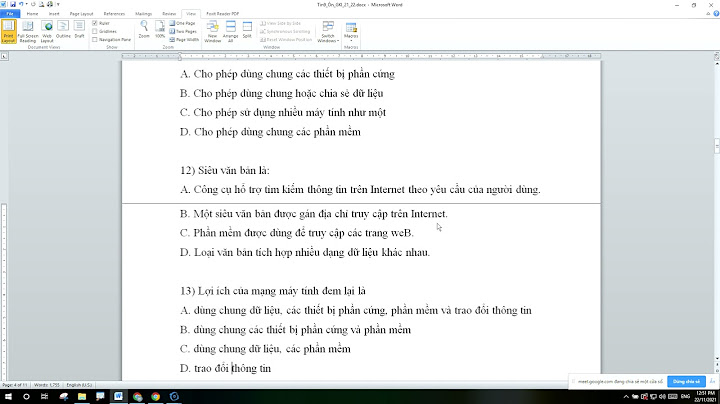This screenshot has width=720, height=404.
Task: Open Word Help question mark icon
Action: [x=716, y=14]
